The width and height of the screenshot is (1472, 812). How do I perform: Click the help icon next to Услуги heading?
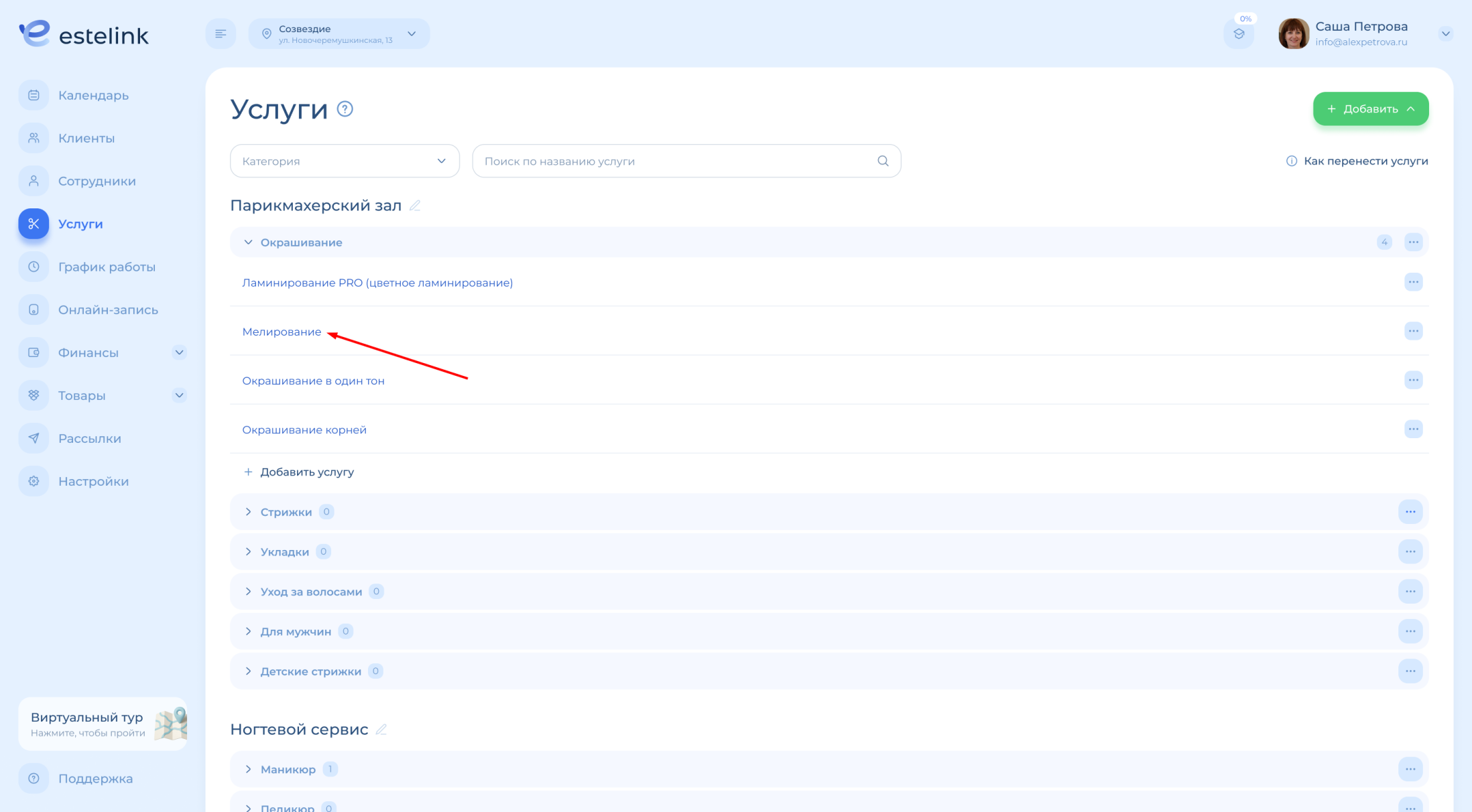point(345,109)
